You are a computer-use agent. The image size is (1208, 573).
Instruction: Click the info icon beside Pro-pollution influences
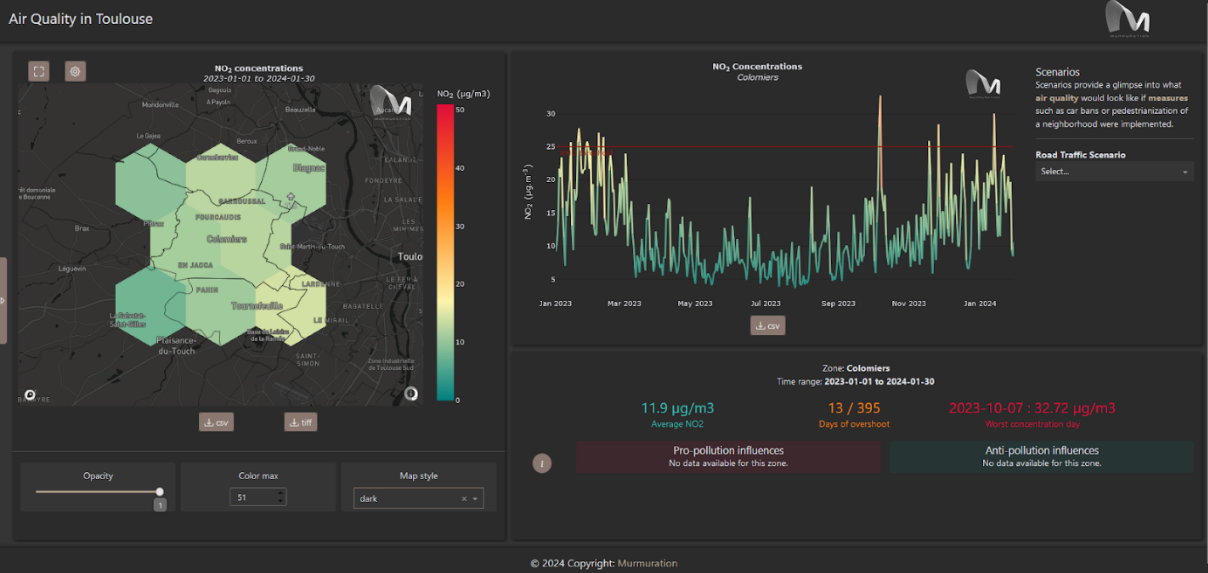(x=542, y=463)
